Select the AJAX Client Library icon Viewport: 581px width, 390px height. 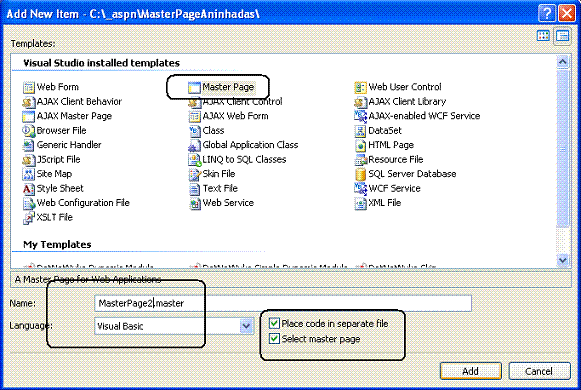coord(360,102)
